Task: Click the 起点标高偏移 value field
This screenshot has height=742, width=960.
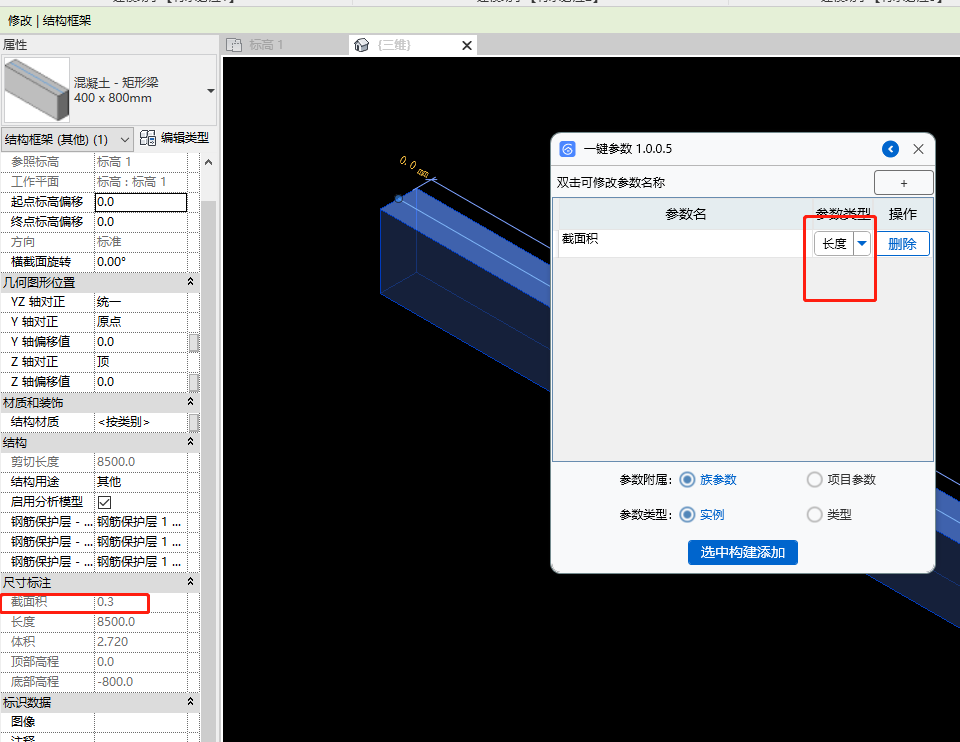Action: pyautogui.click(x=140, y=202)
